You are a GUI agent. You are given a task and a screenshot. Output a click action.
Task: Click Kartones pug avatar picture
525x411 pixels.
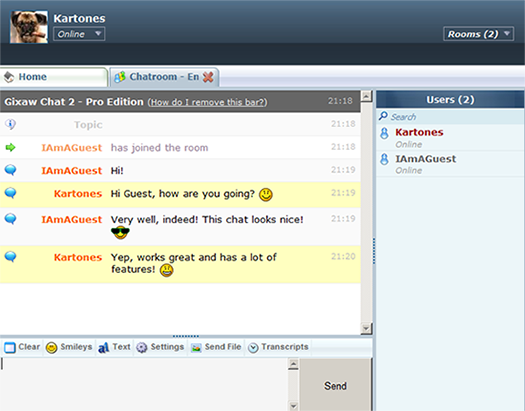click(29, 27)
